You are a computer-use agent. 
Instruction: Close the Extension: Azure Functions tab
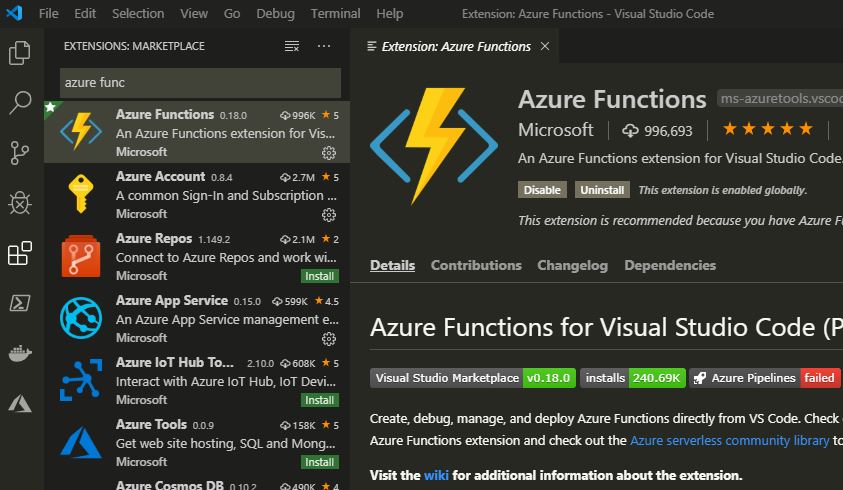pyautogui.click(x=545, y=46)
